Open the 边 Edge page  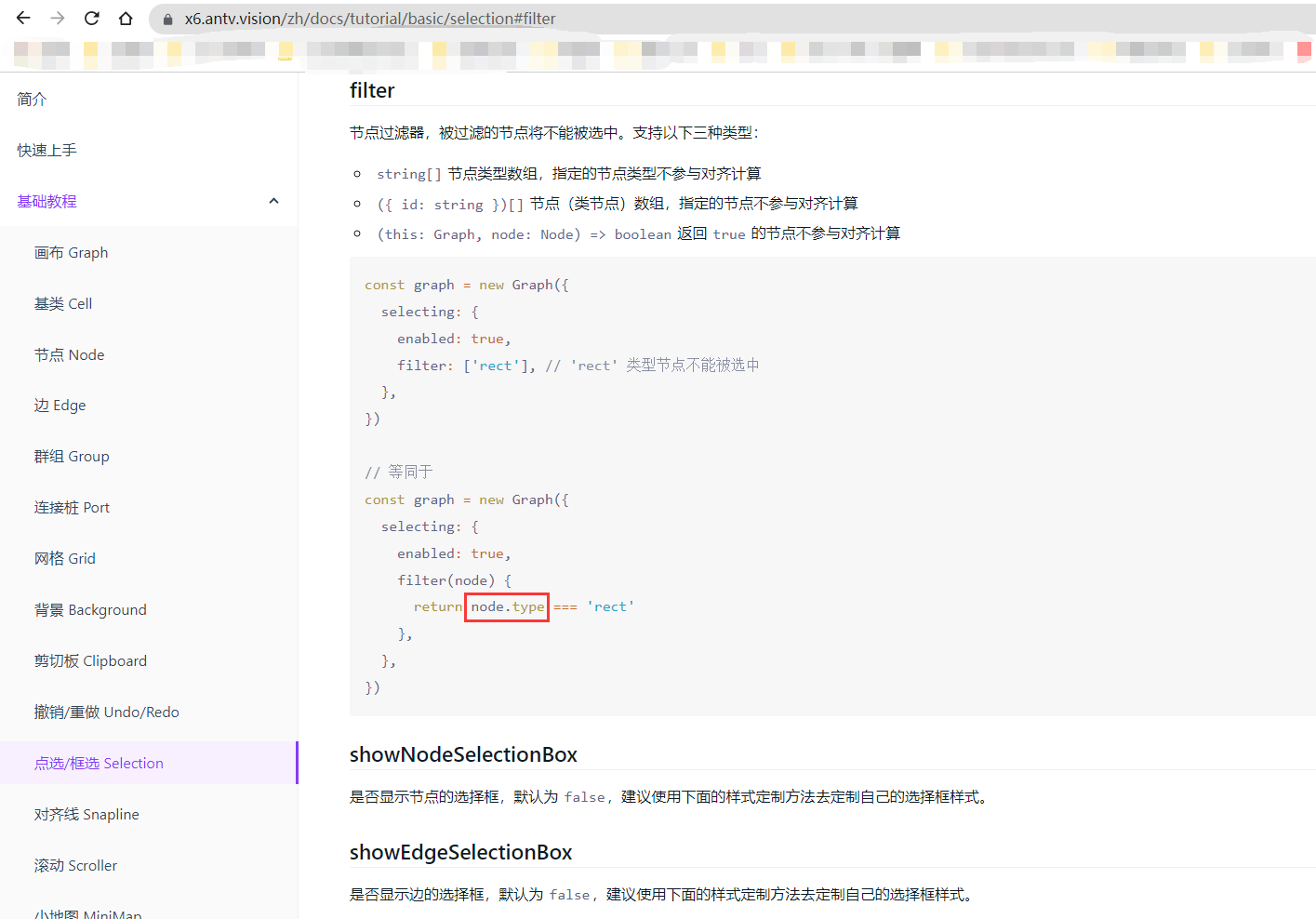[x=60, y=405]
